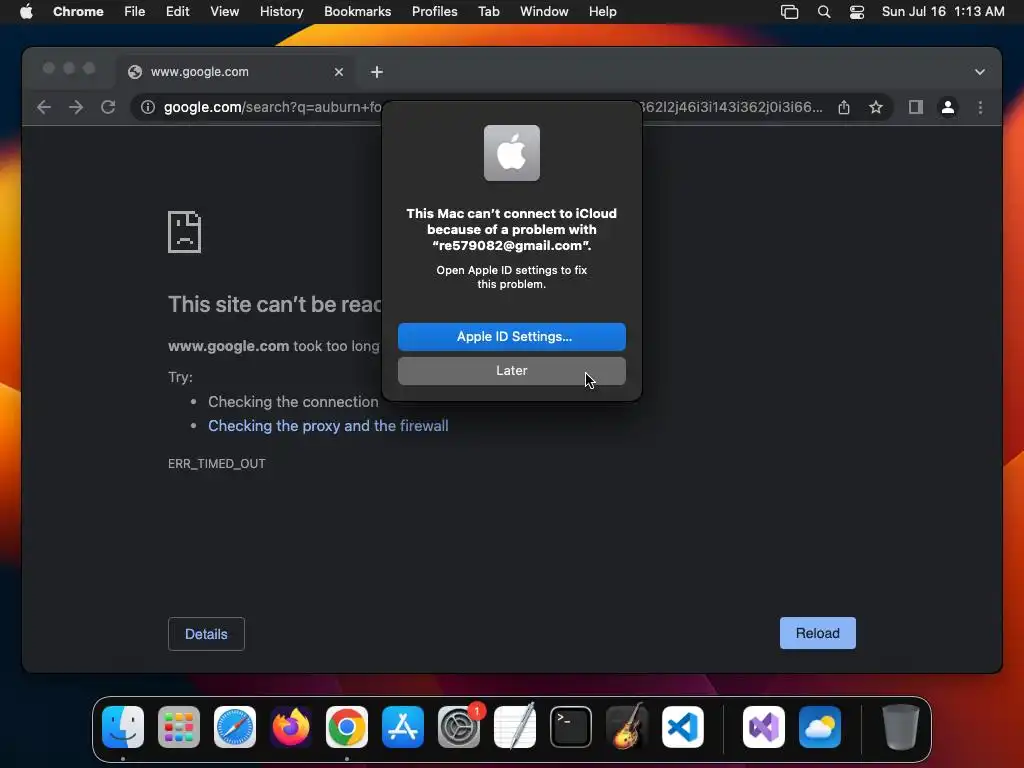Click the screen mirroring menu bar icon
The height and width of the screenshot is (768, 1024).
point(790,12)
